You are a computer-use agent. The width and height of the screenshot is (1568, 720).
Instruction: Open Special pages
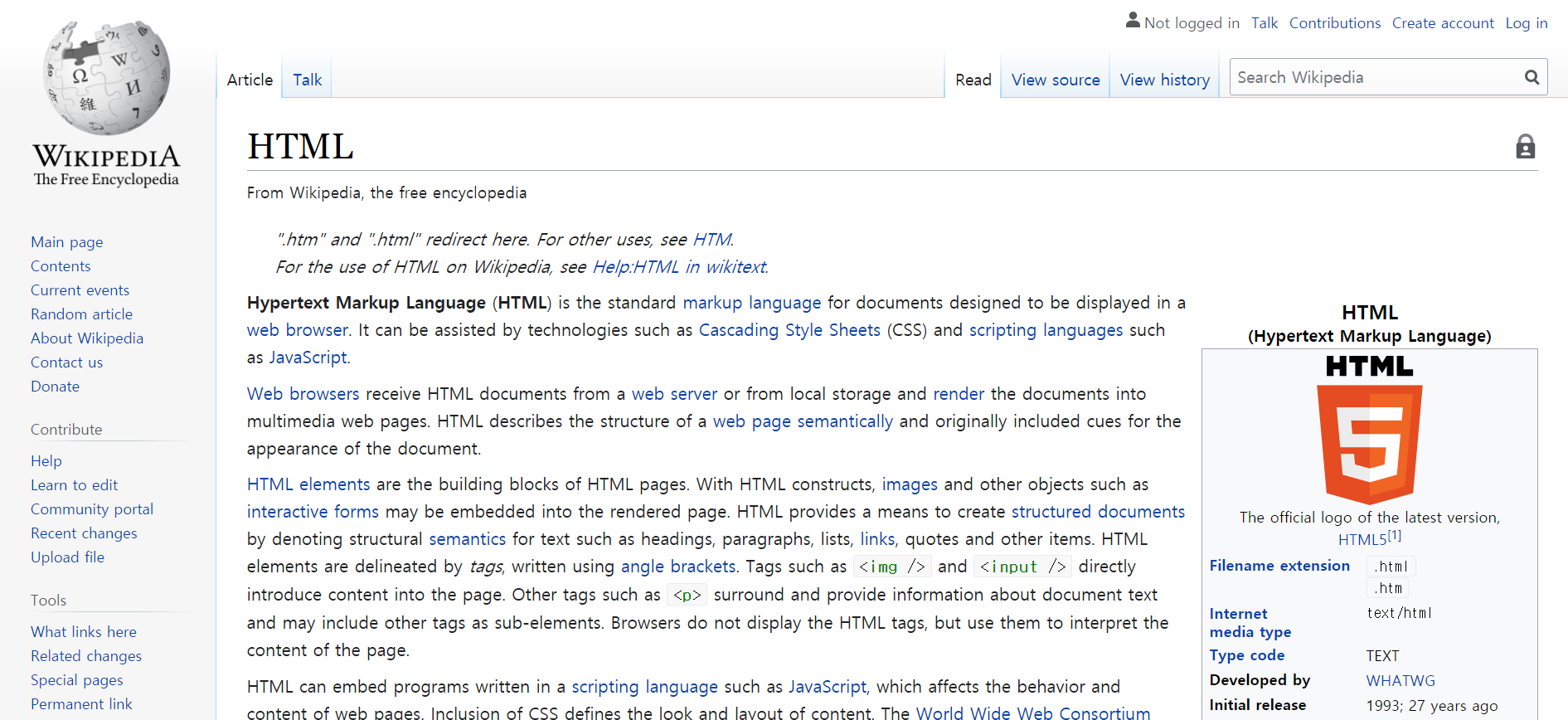tap(76, 680)
